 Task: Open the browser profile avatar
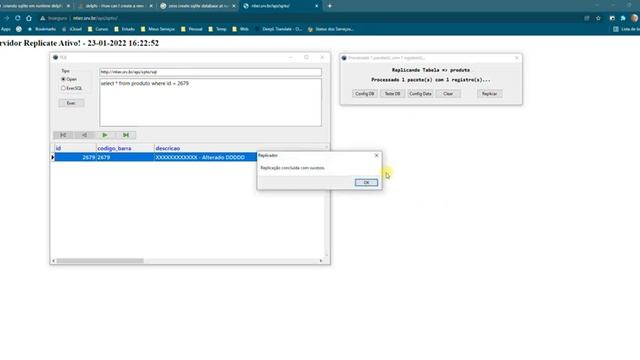click(x=634, y=18)
